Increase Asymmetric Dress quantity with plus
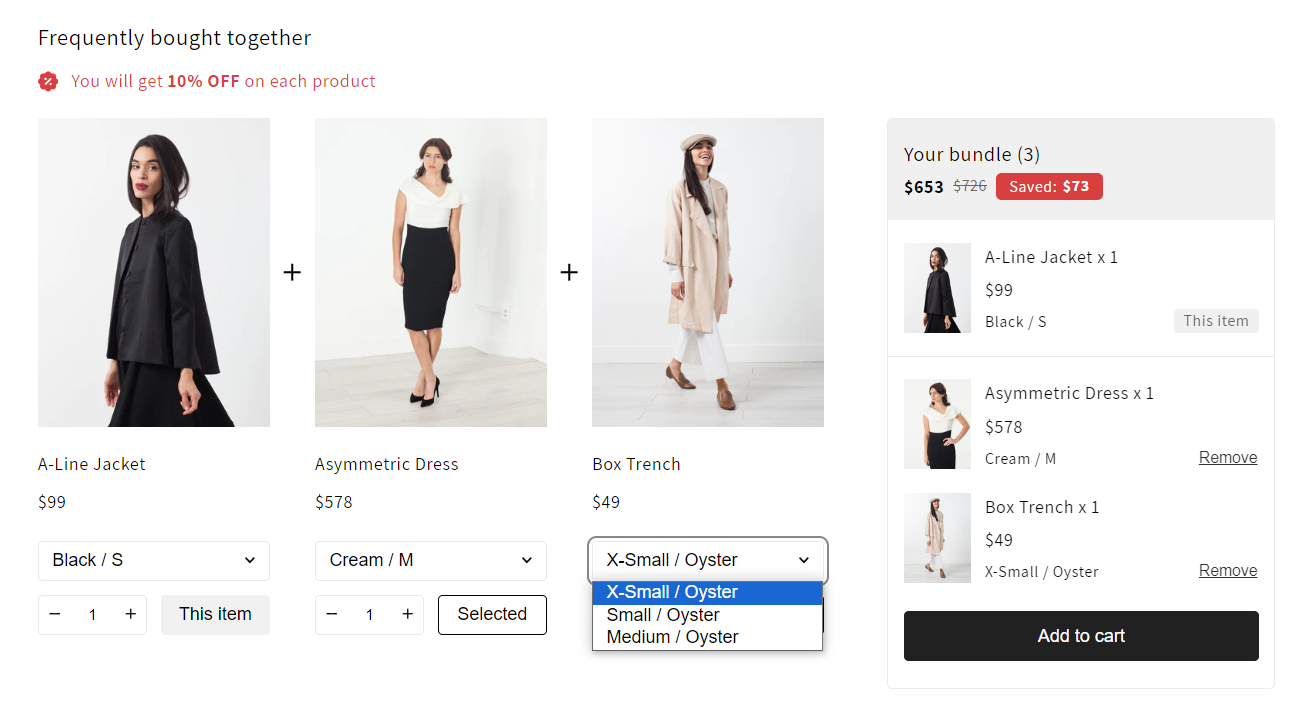 coord(407,614)
